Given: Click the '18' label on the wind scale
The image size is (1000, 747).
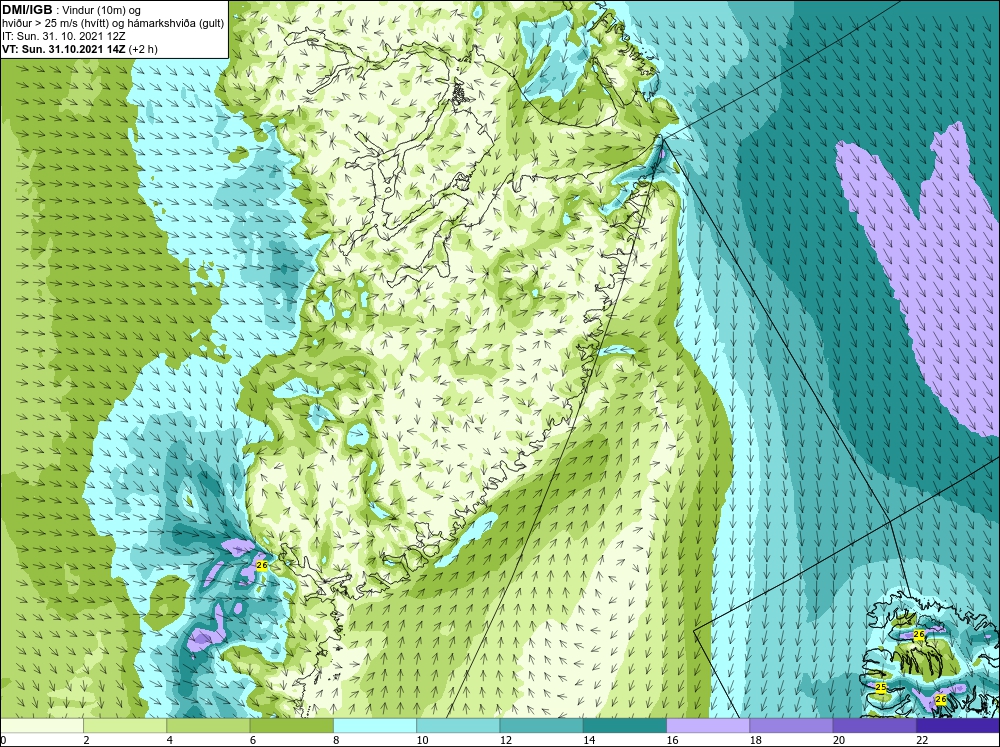Looking at the screenshot, I should click(x=755, y=740).
